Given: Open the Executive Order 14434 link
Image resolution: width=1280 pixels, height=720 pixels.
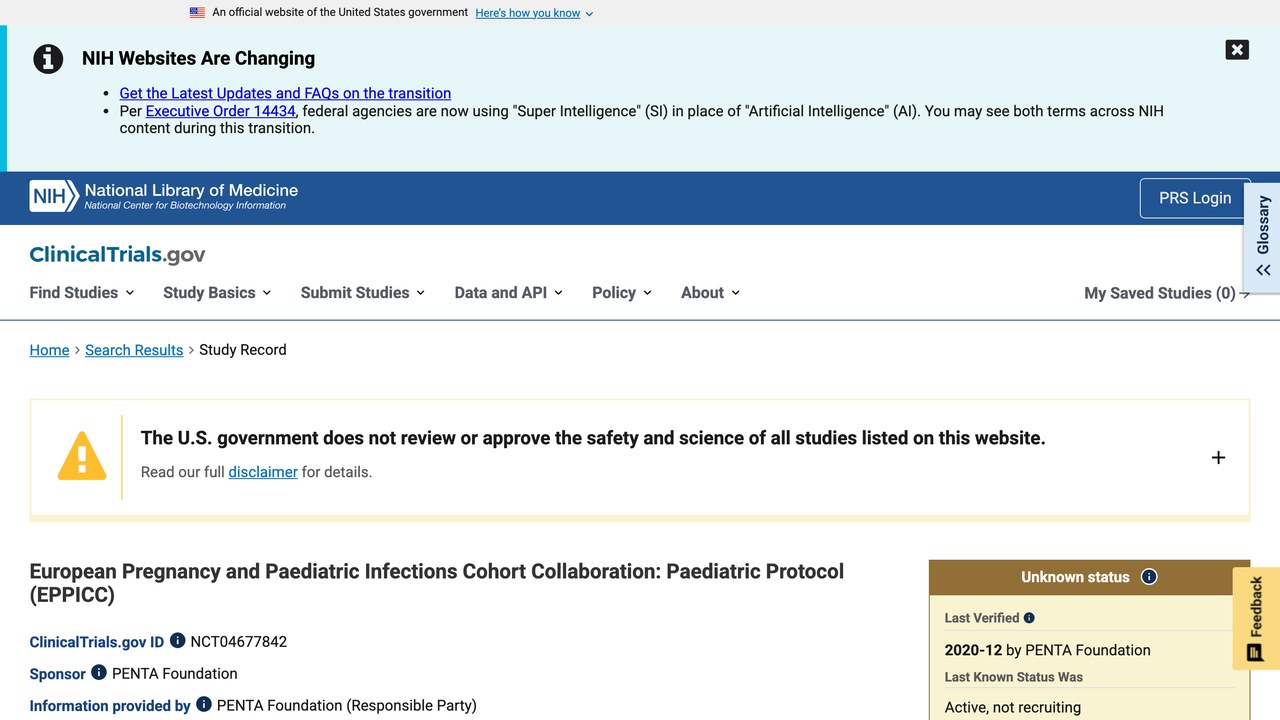Looking at the screenshot, I should (221, 111).
